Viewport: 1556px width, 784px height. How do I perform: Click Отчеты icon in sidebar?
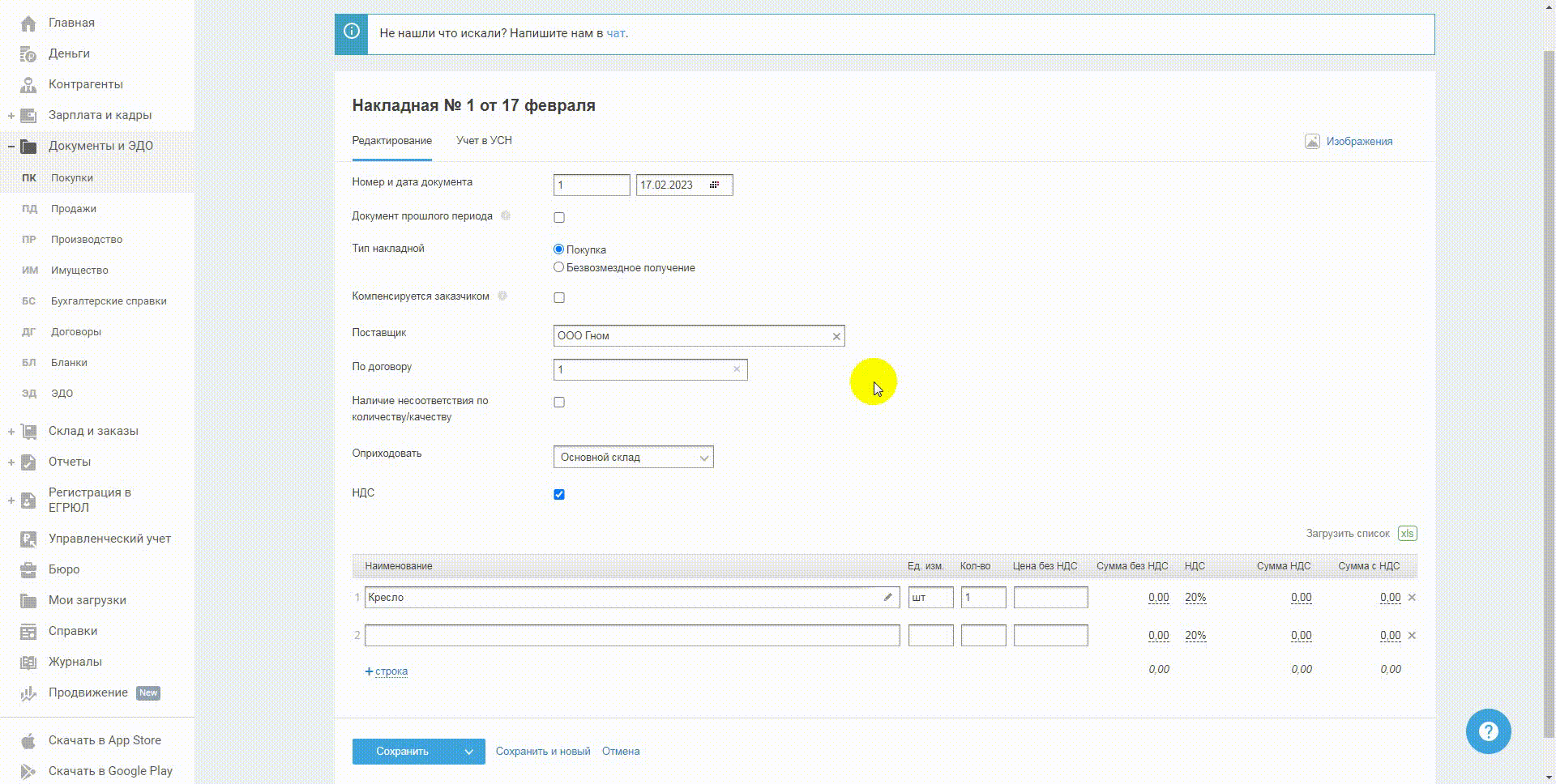(x=28, y=462)
